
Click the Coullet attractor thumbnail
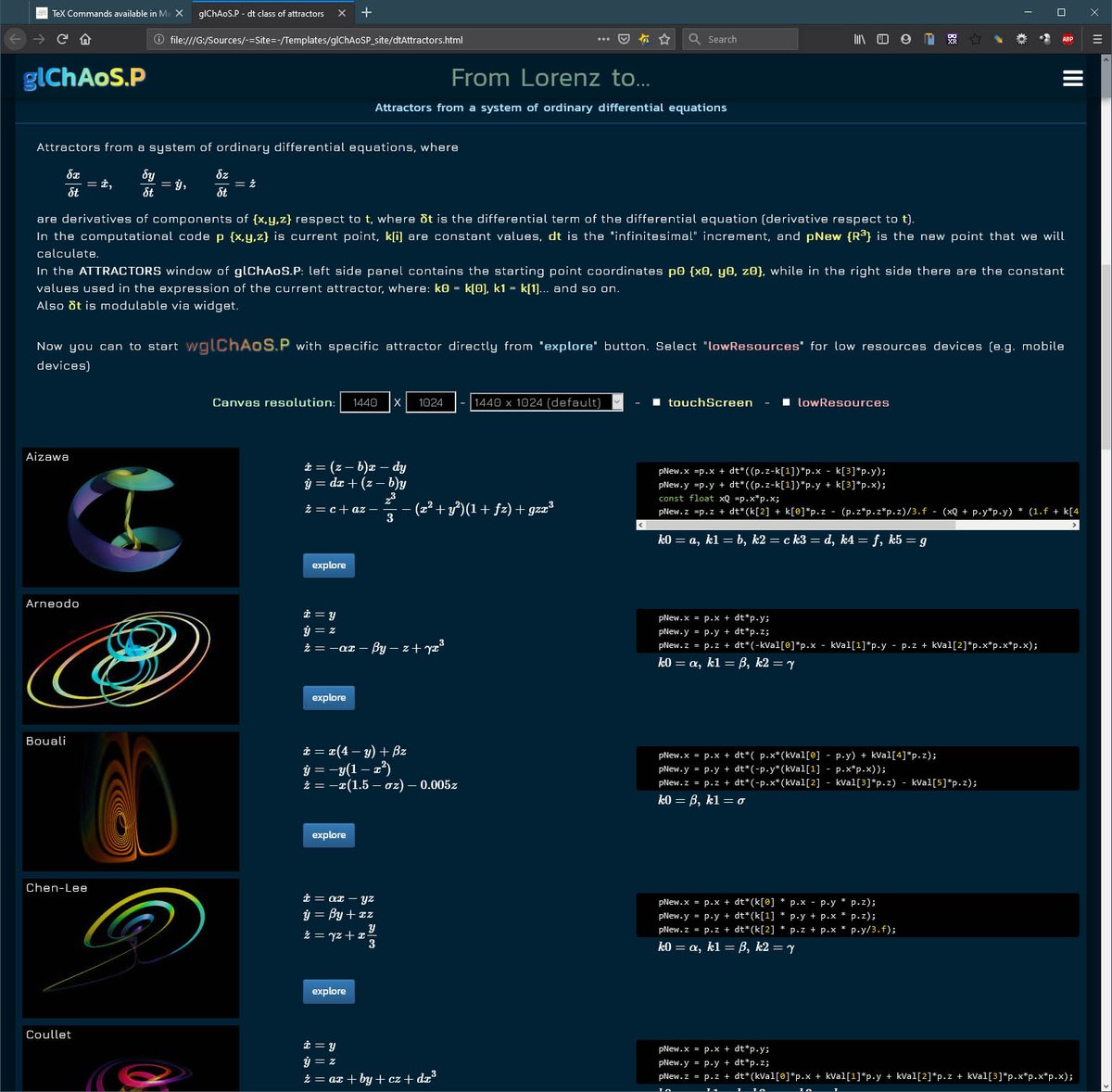click(131, 1059)
